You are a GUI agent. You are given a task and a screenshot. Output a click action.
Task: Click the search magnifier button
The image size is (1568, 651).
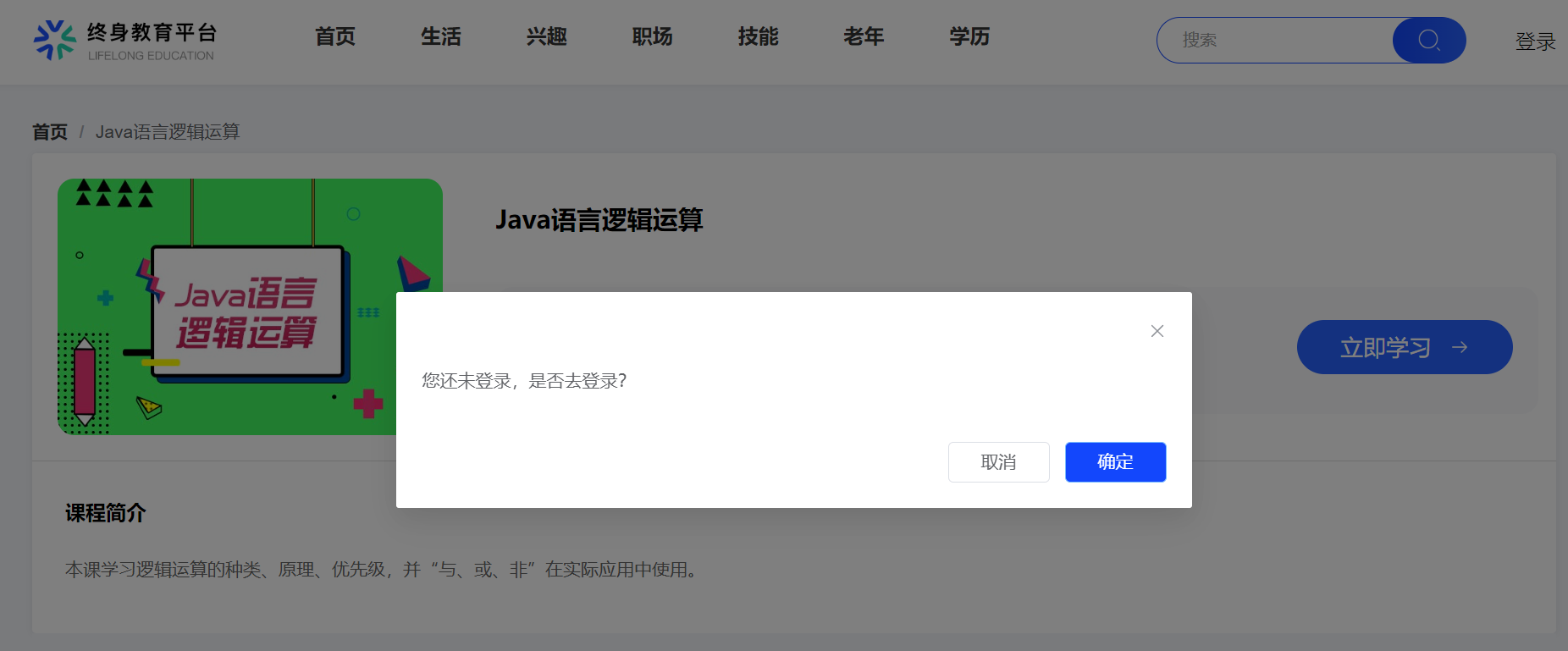click(x=1429, y=40)
